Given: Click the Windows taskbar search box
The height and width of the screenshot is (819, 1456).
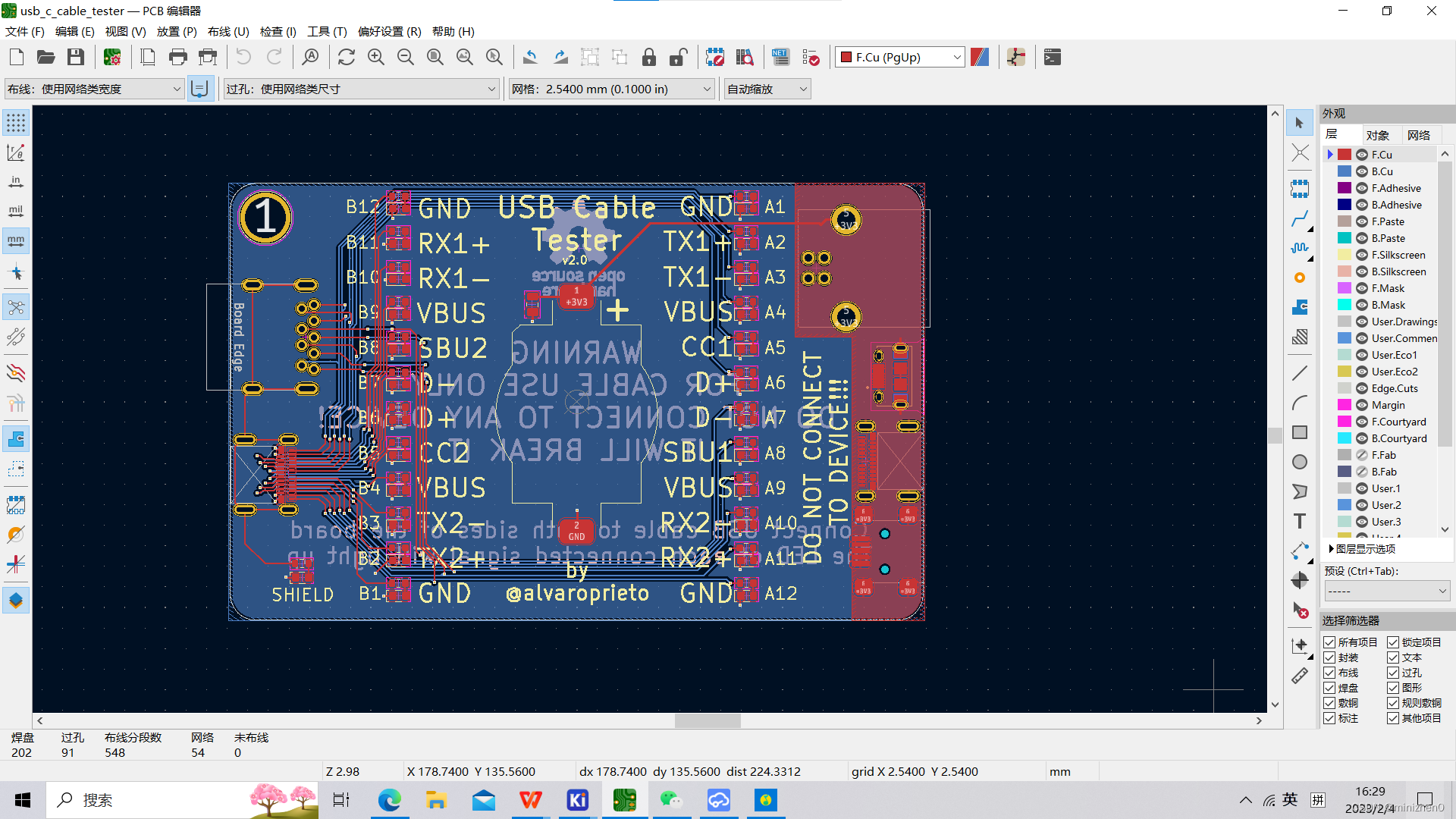Looking at the screenshot, I should pos(152,800).
